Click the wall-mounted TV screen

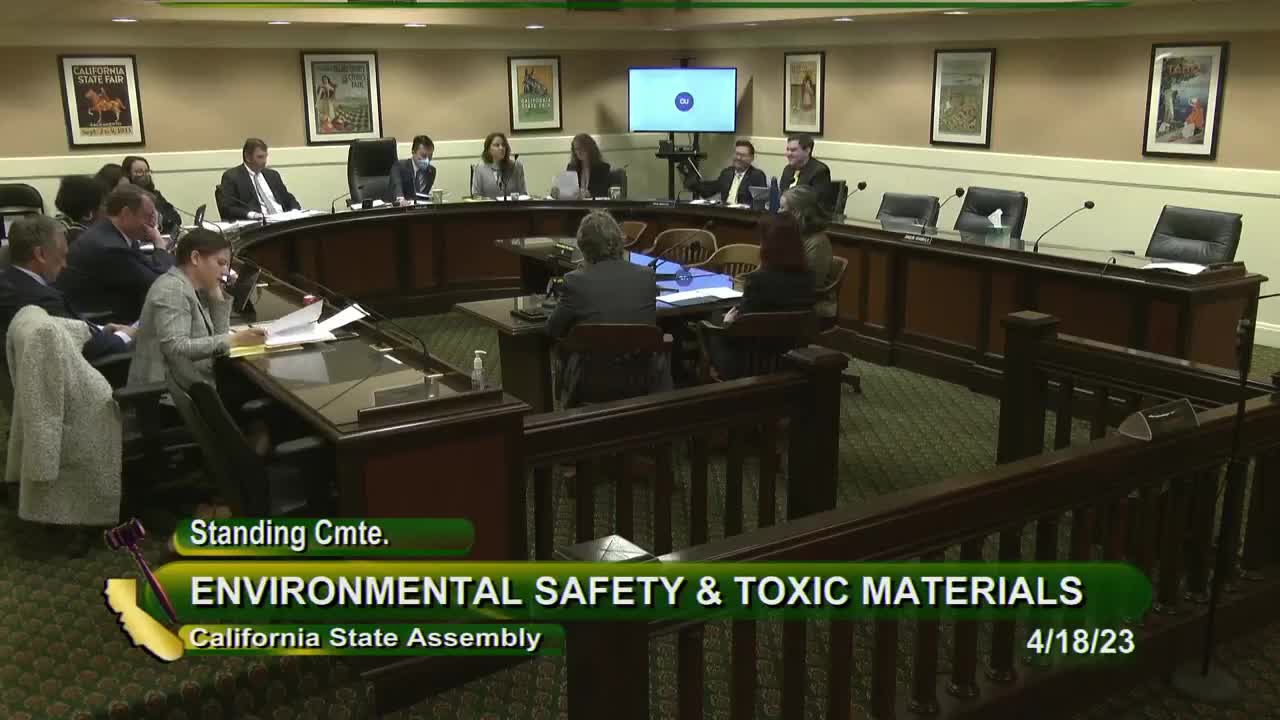(x=682, y=100)
